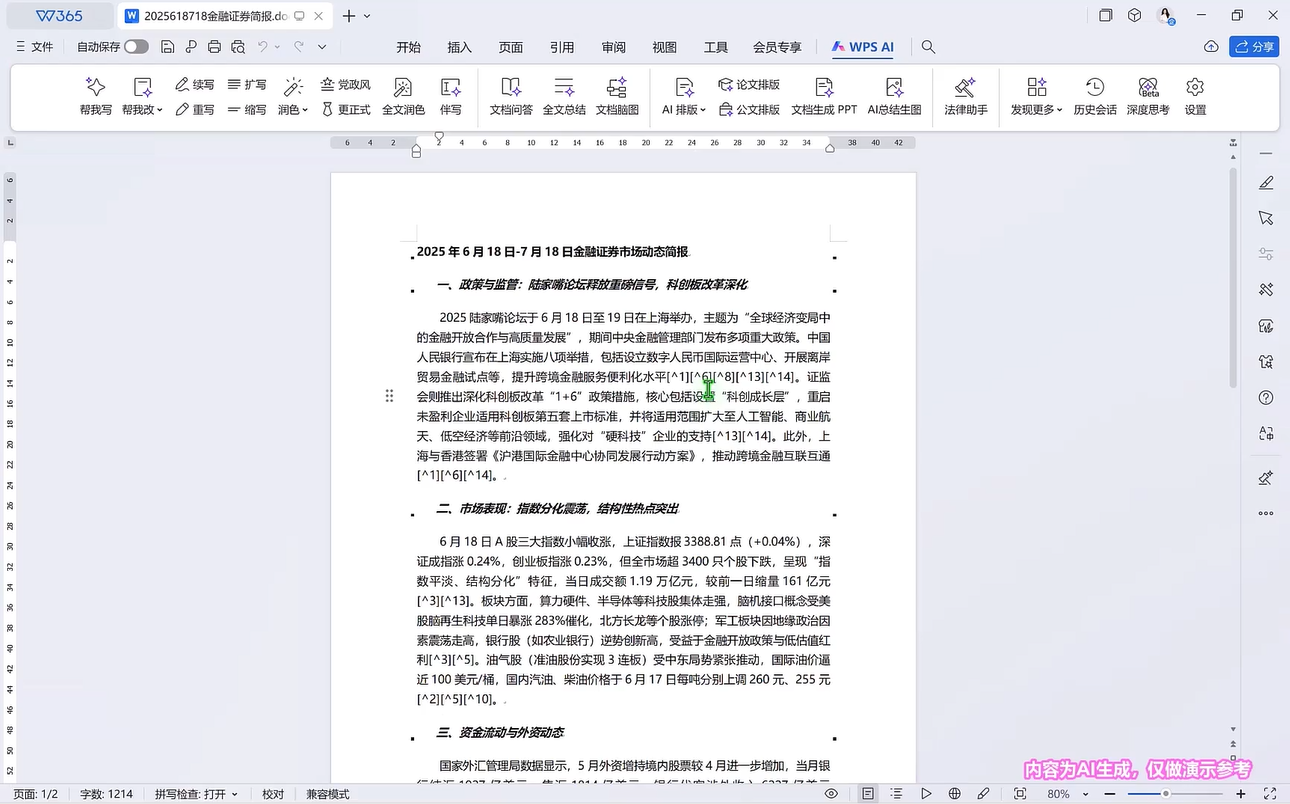Switch to the 插入 ribbon tab
1290x804 pixels.
click(459, 47)
